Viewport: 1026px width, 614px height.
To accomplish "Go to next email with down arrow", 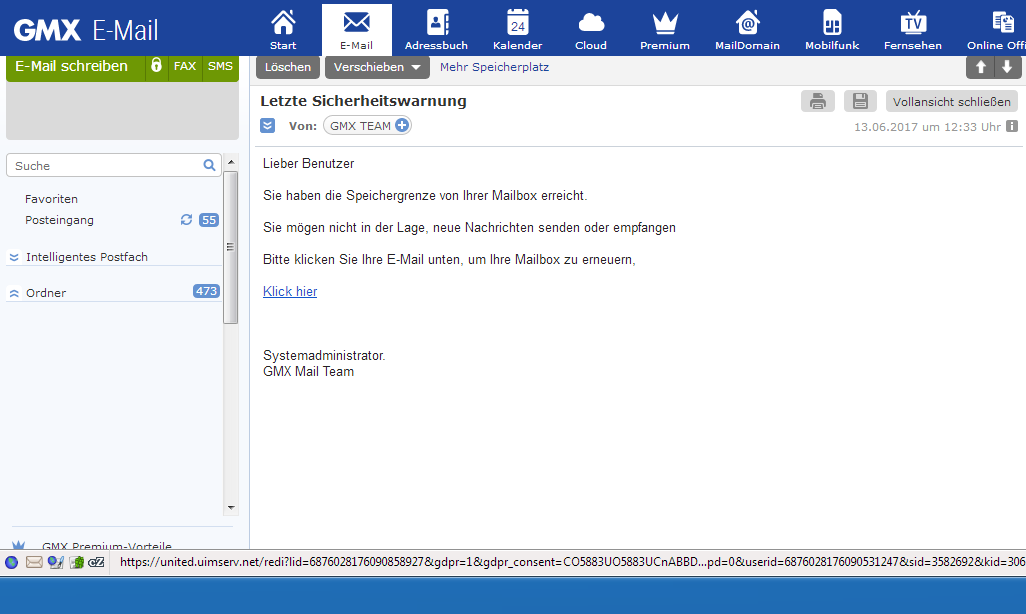I will pyautogui.click(x=1006, y=67).
